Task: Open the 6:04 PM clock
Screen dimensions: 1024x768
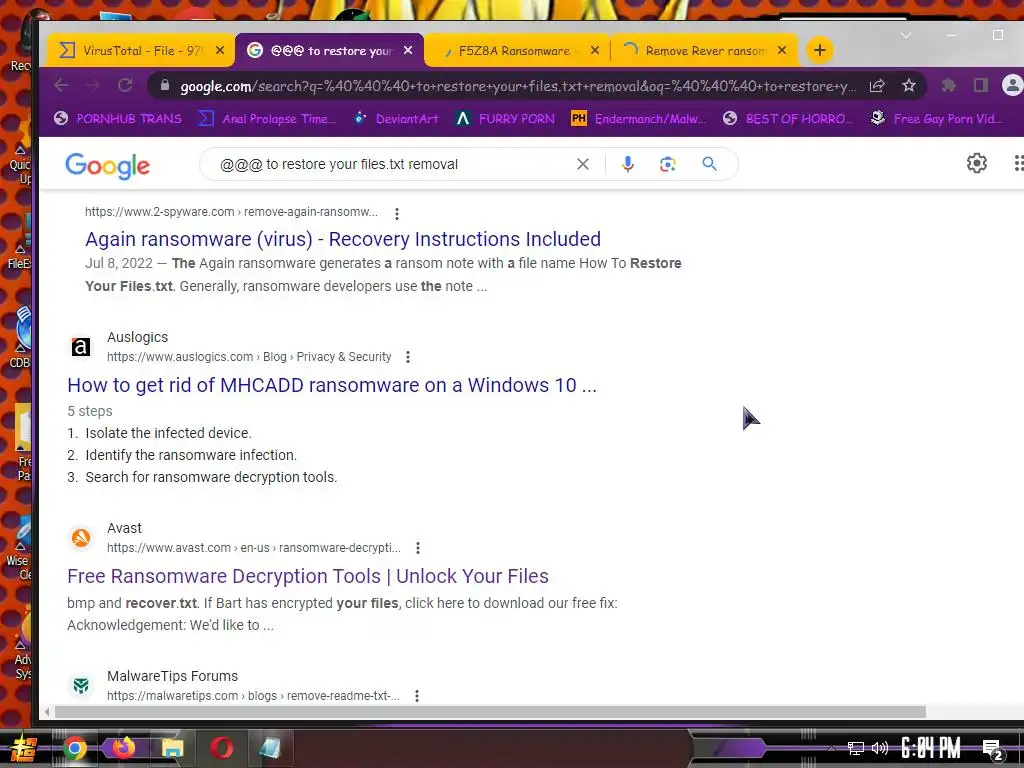Action: 931,748
